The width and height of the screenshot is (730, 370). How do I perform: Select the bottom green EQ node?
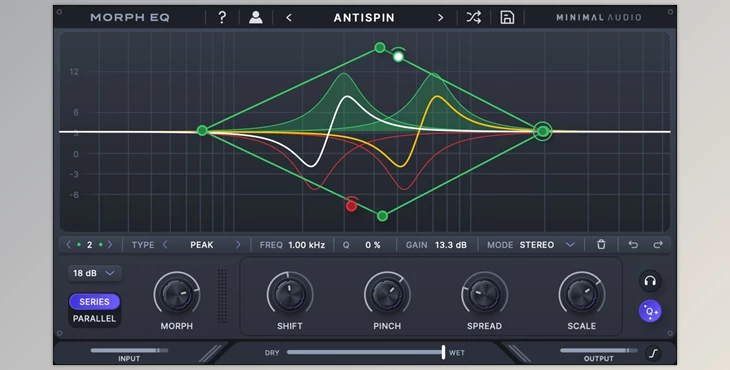pos(382,216)
